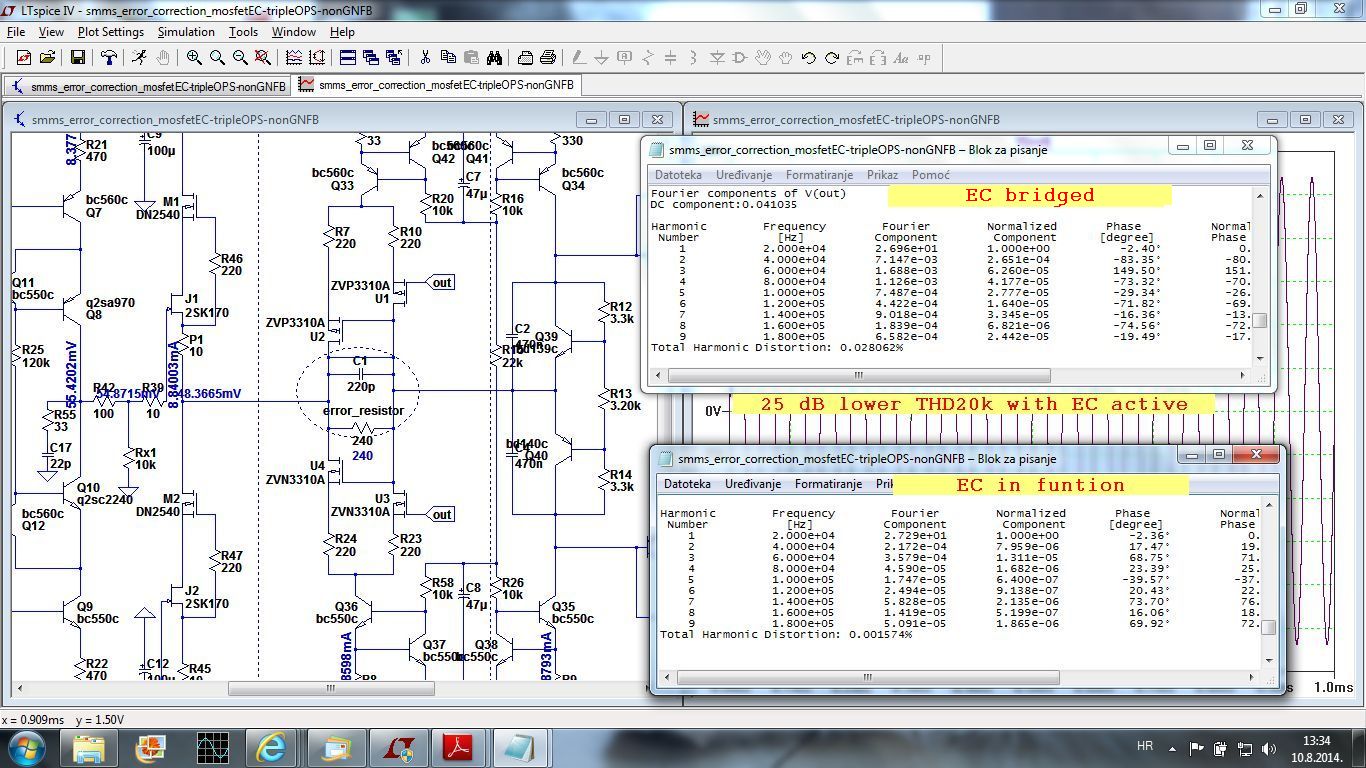Select the Diode component tool

click(x=717, y=58)
